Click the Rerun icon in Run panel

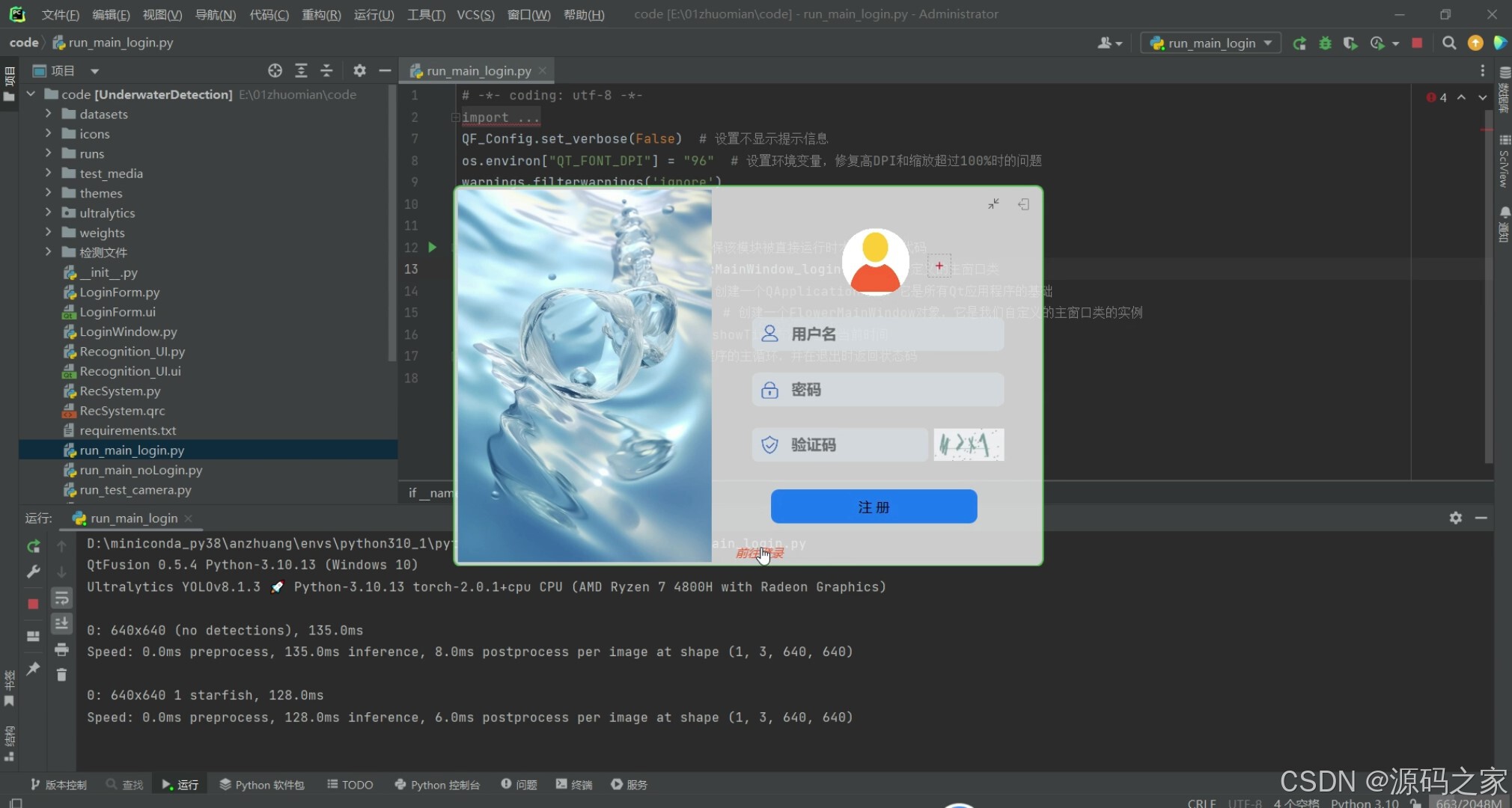click(33, 547)
